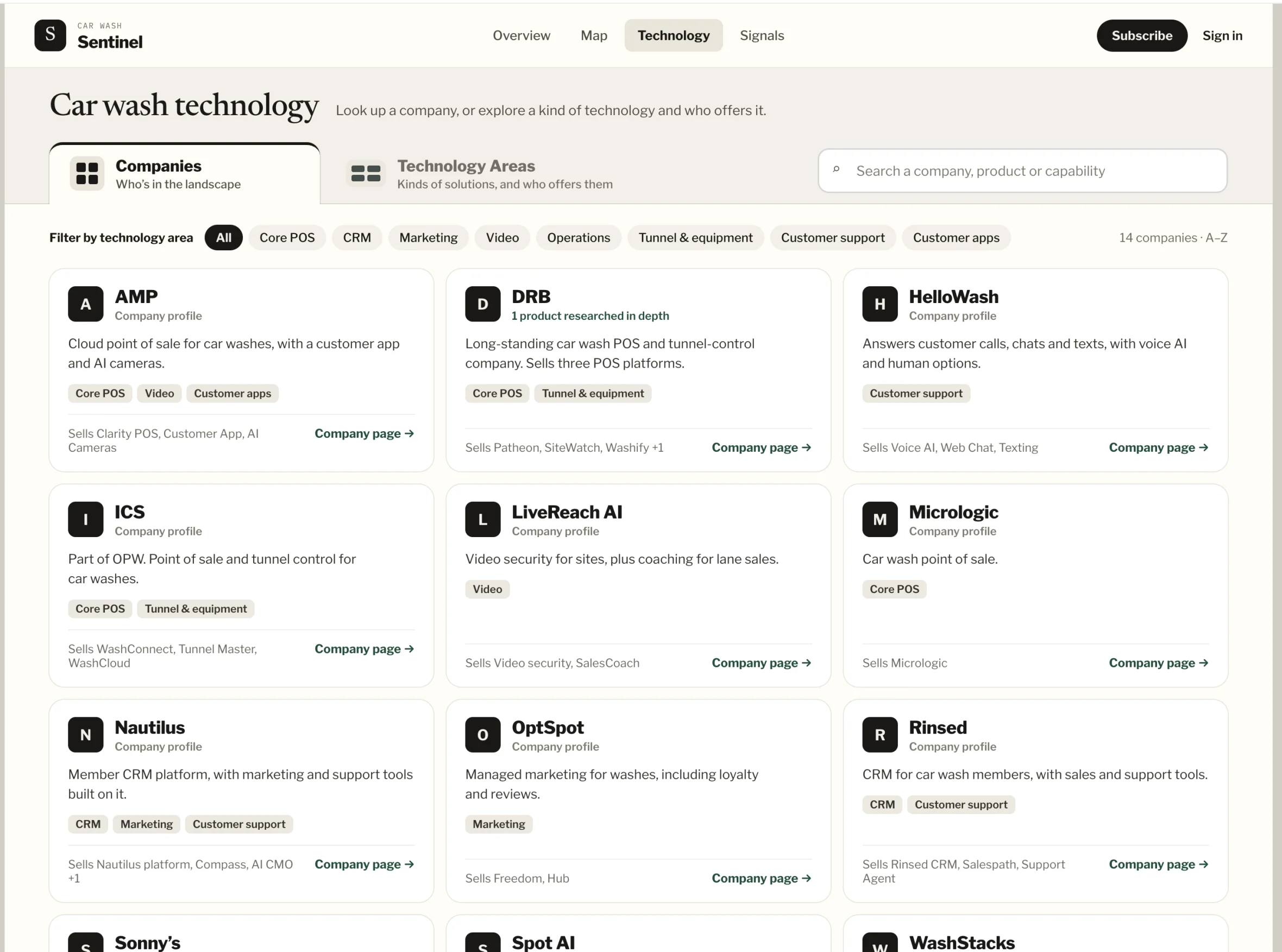The image size is (1282, 952).
Task: Click the Sign in link
Action: point(1222,35)
